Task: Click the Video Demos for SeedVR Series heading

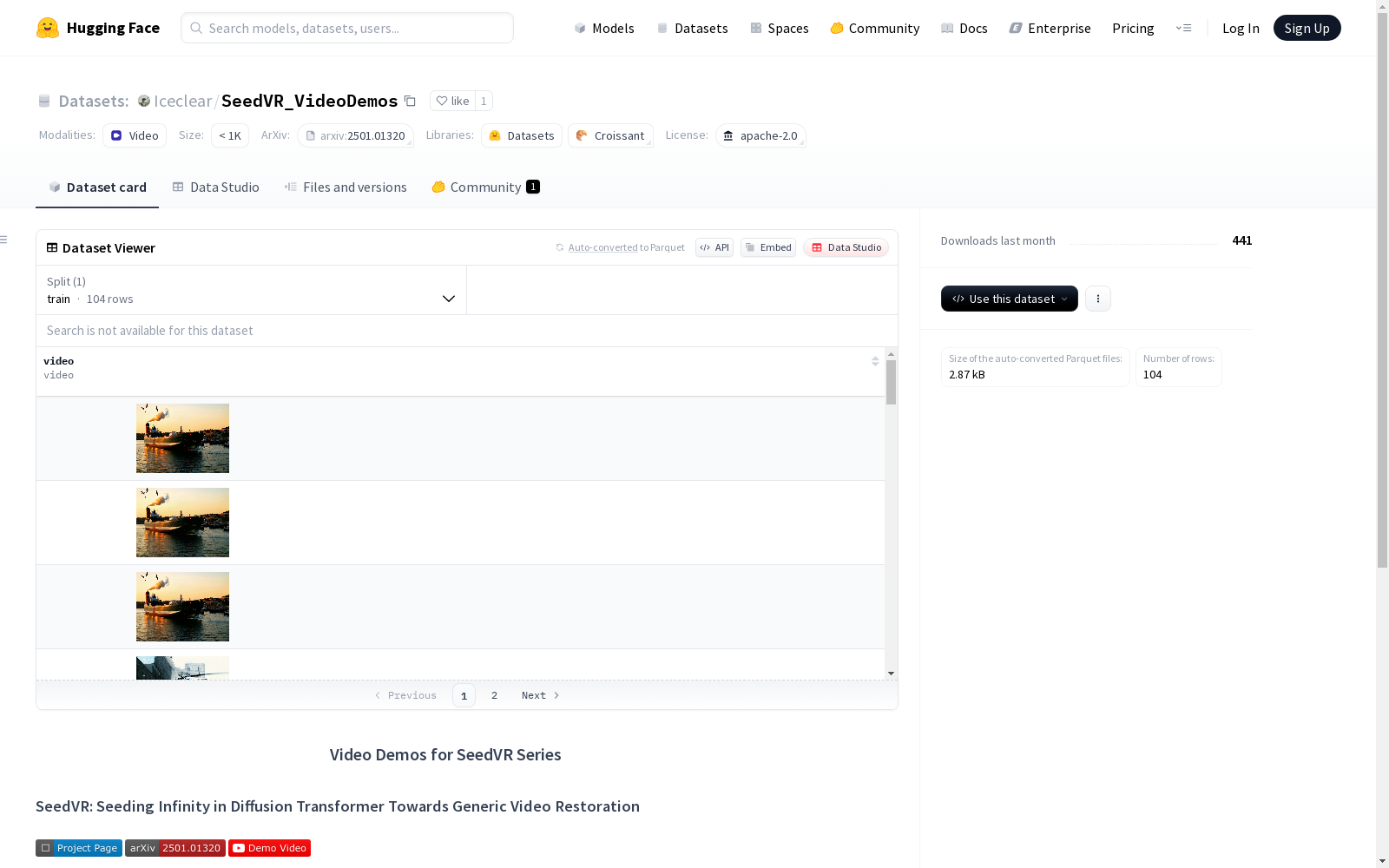Action: (x=445, y=755)
